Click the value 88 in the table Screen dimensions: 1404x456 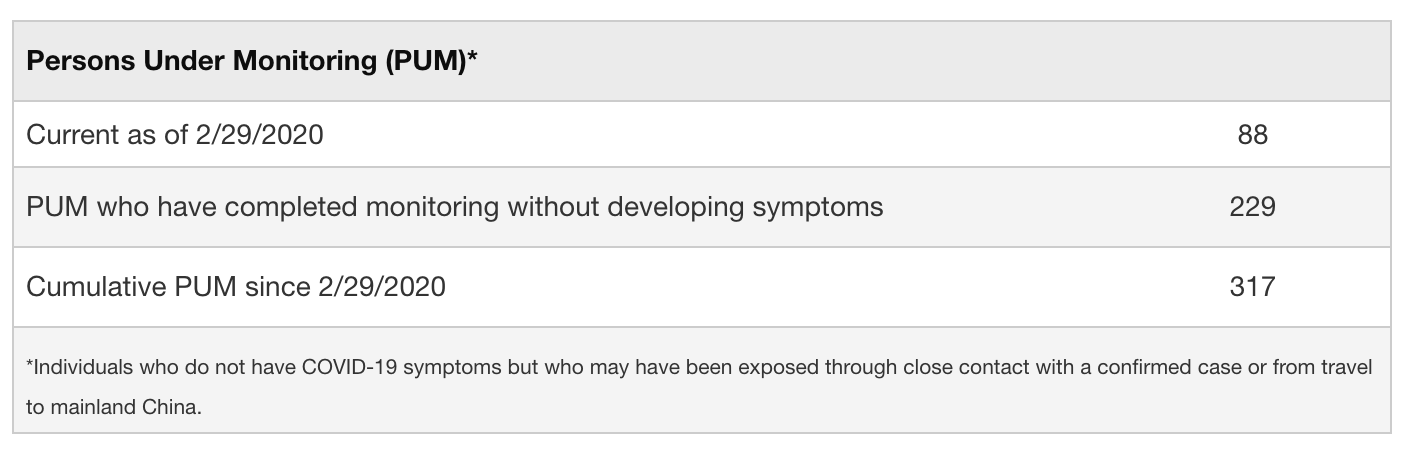1252,135
